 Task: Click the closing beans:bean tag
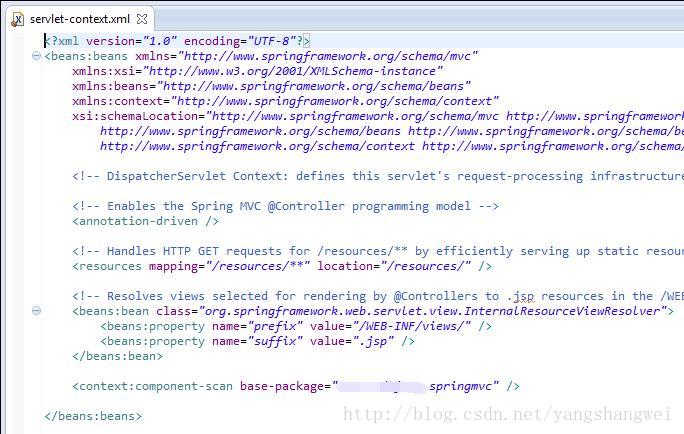(117, 356)
